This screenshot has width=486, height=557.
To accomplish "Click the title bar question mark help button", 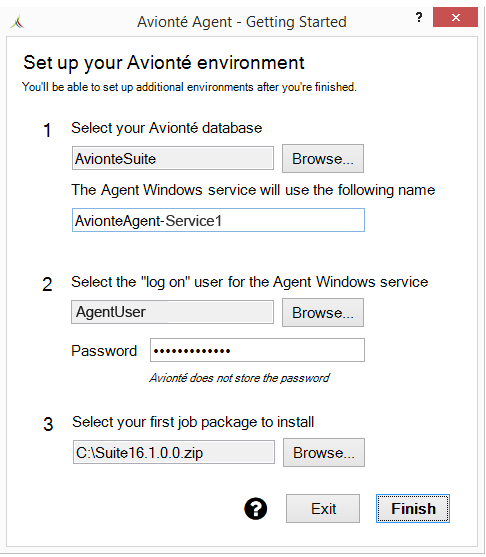I will pos(419,17).
